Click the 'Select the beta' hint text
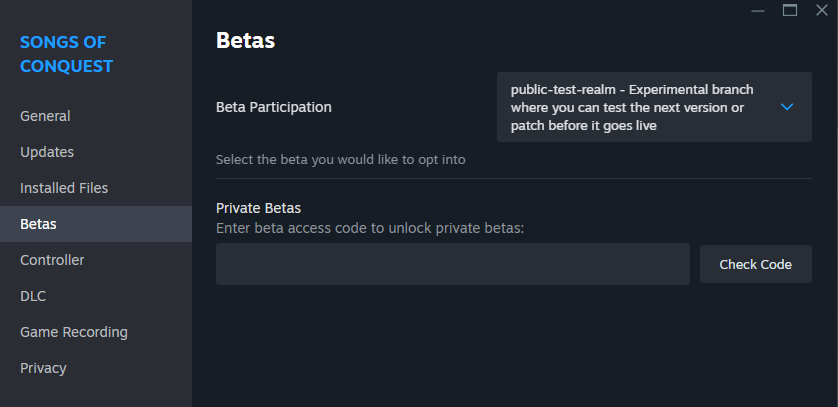 tap(341, 159)
